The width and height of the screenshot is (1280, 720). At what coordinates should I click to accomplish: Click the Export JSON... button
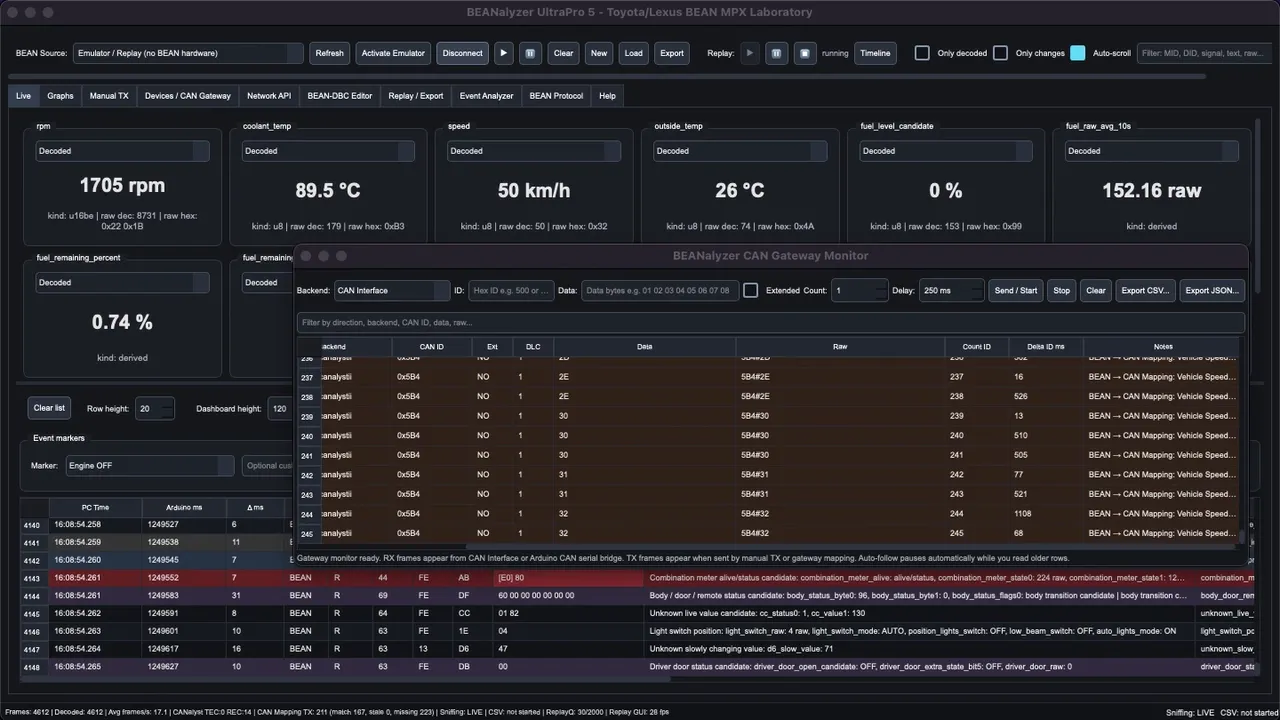(x=1212, y=291)
